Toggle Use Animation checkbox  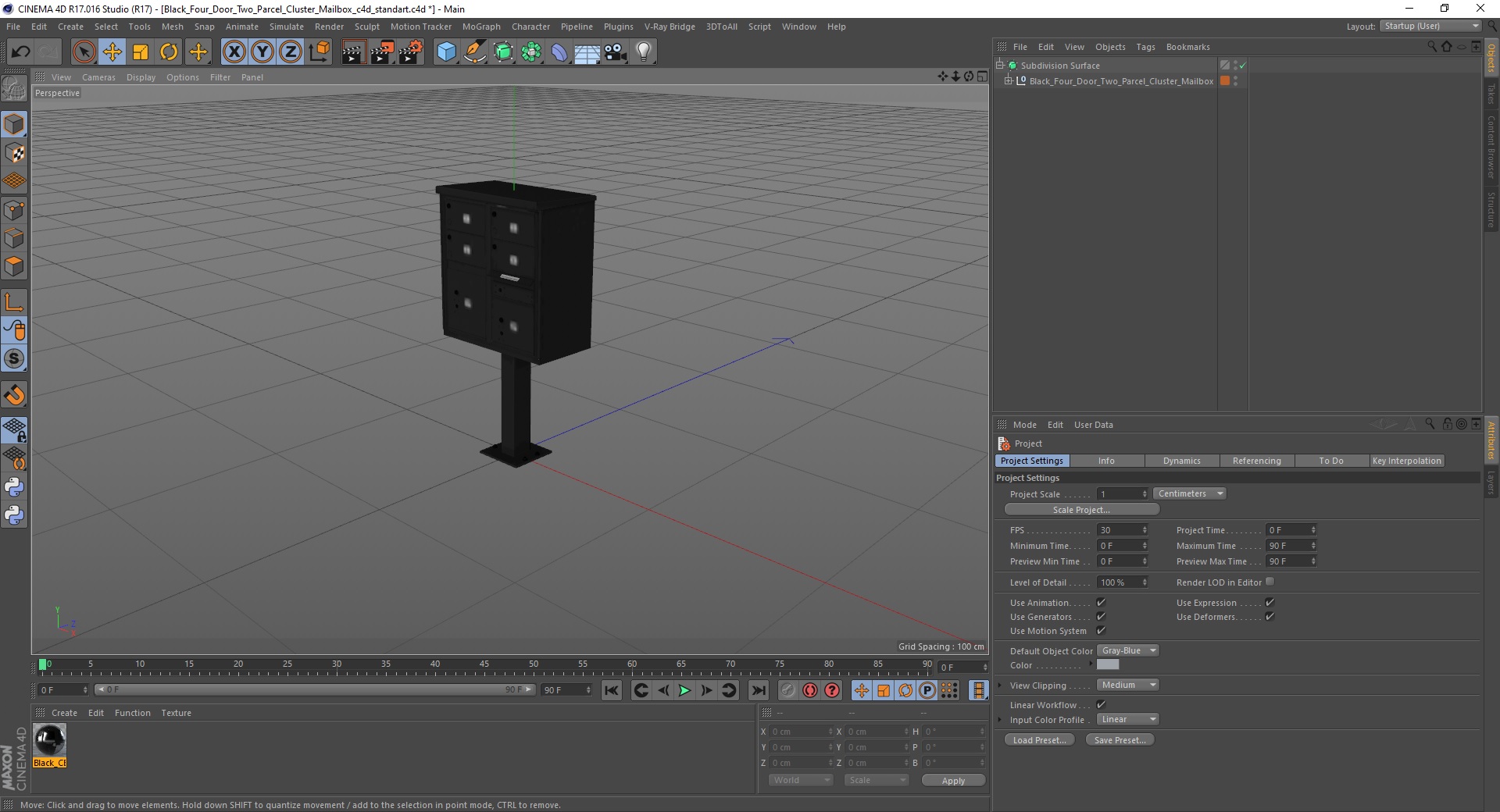point(1101,603)
